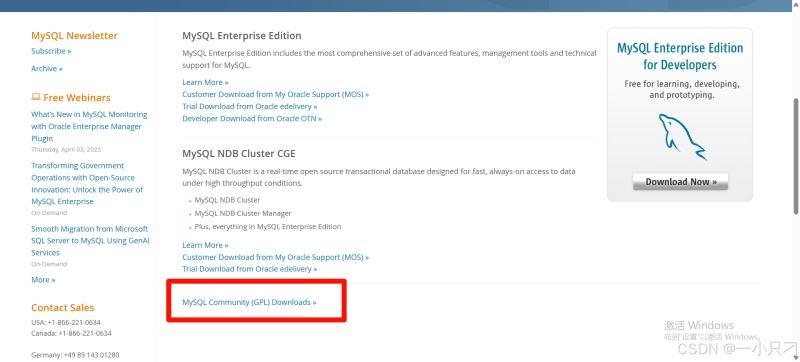Open Enterprise Edition Customer Download from MOS

click(x=276, y=94)
